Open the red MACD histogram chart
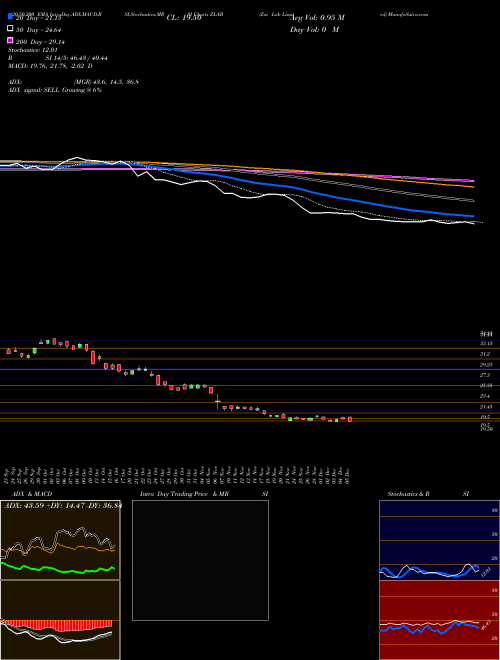 coord(60,620)
